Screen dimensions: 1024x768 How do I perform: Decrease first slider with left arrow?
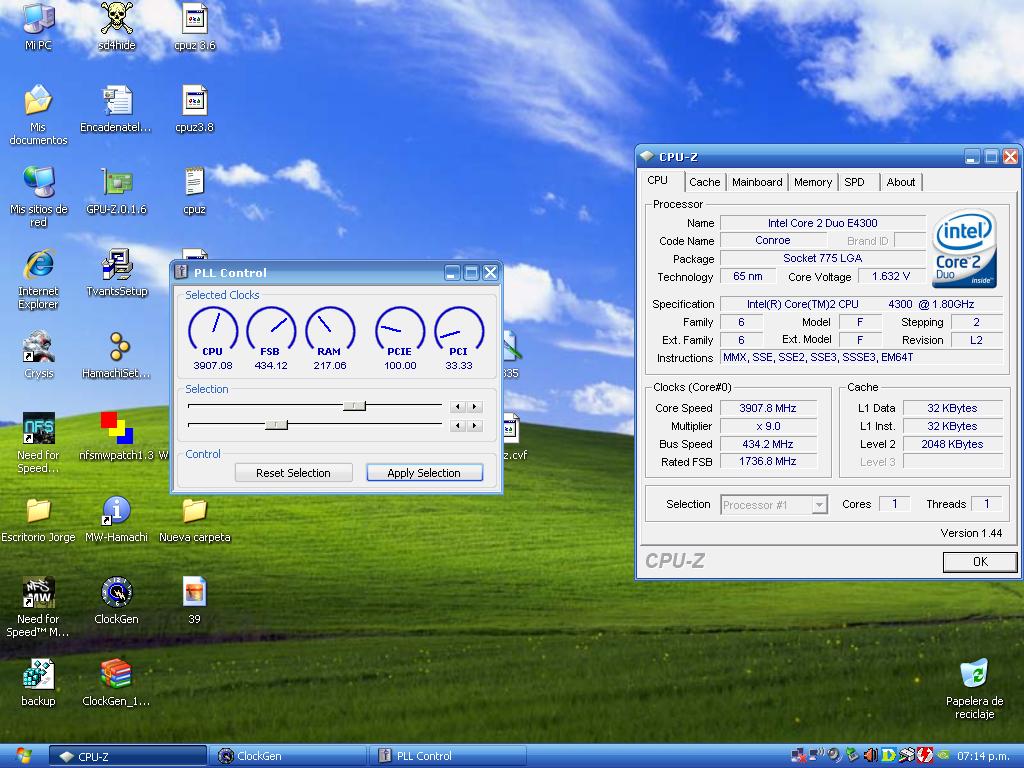coord(458,407)
